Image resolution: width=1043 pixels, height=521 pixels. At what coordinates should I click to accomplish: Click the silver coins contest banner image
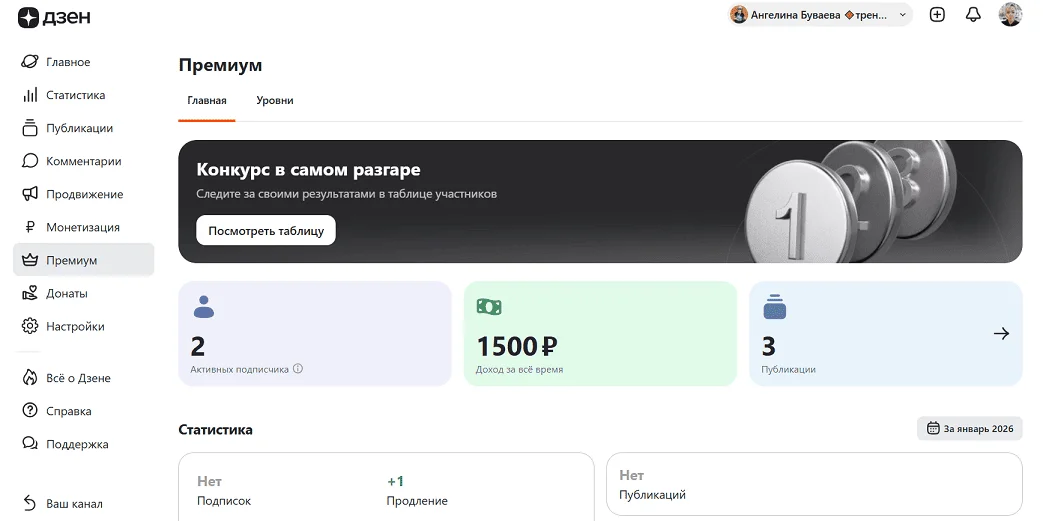(x=849, y=201)
